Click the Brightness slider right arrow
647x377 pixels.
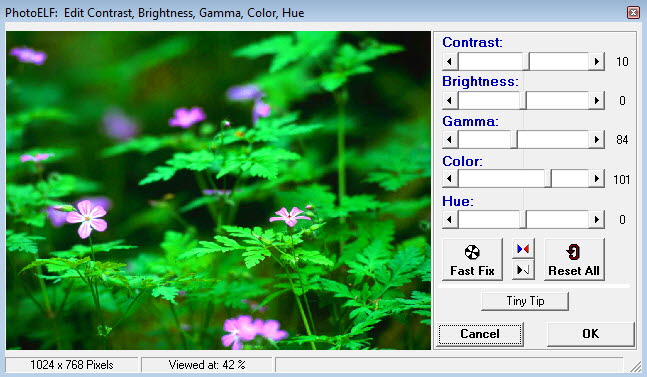tap(597, 100)
